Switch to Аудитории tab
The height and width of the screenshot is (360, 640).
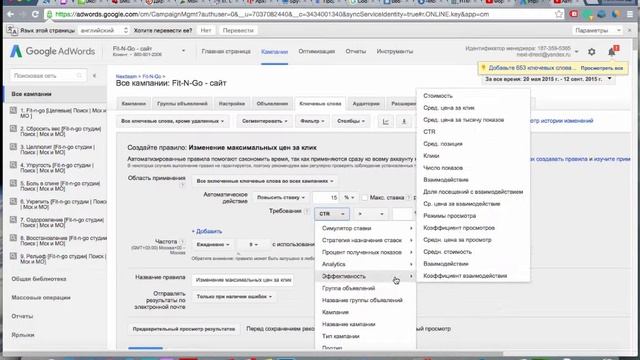pyautogui.click(x=366, y=104)
